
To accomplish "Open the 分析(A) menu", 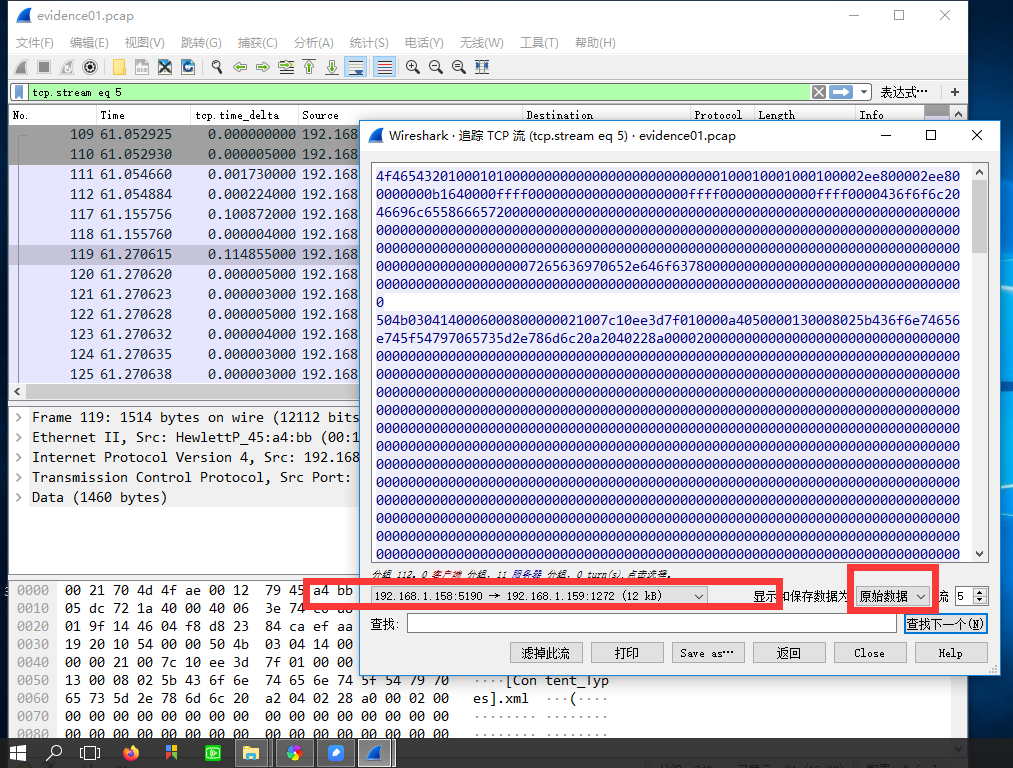I will point(313,43).
